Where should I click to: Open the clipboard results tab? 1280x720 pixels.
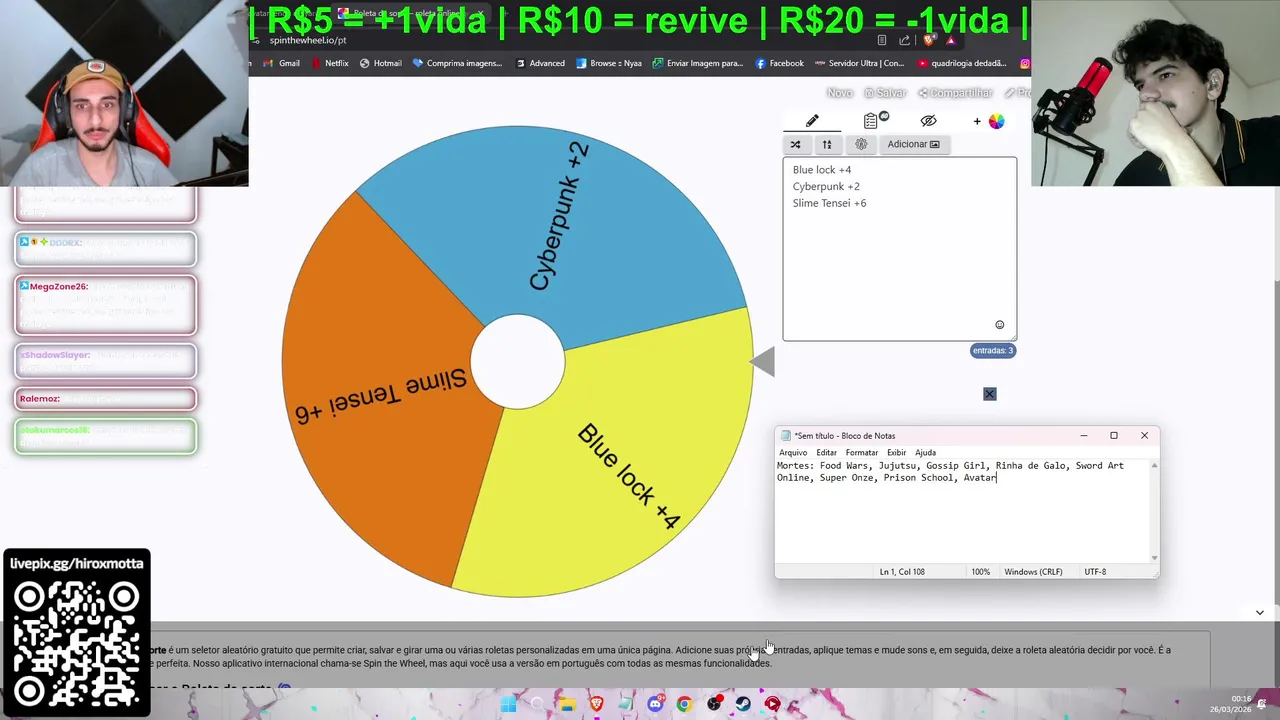(x=872, y=120)
